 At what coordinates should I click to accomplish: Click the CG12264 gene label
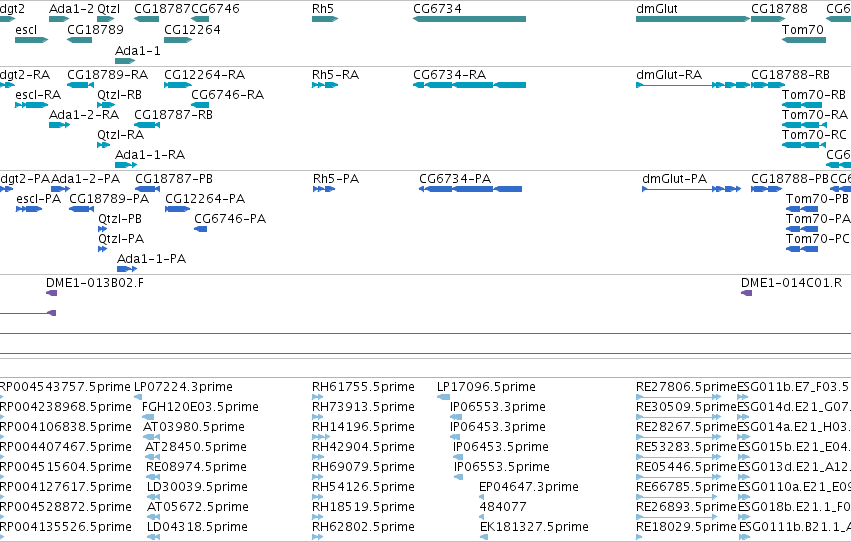pyautogui.click(x=192, y=29)
